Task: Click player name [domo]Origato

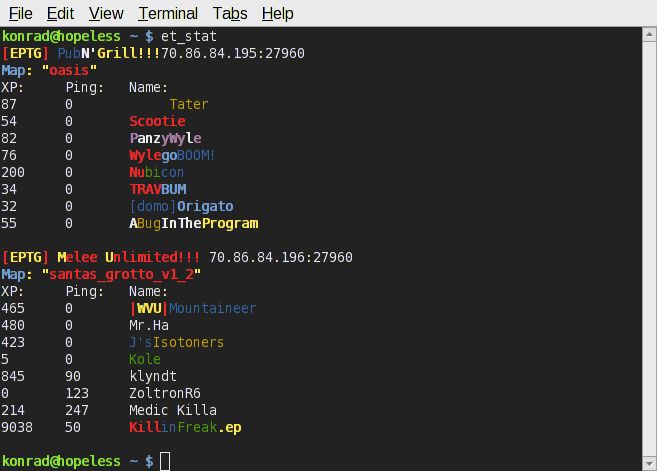Action: tap(181, 206)
